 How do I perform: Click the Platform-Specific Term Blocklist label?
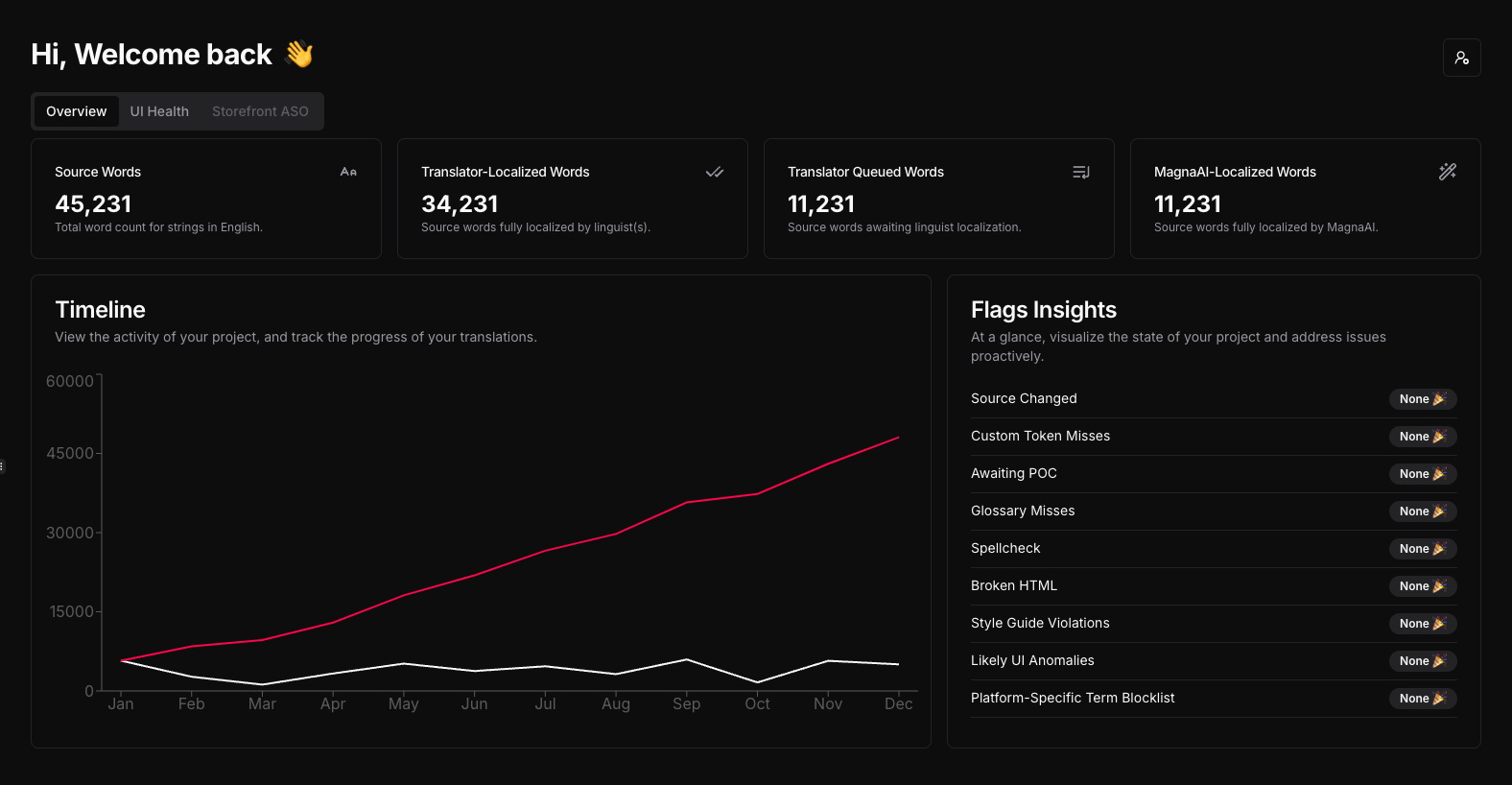[x=1073, y=698]
